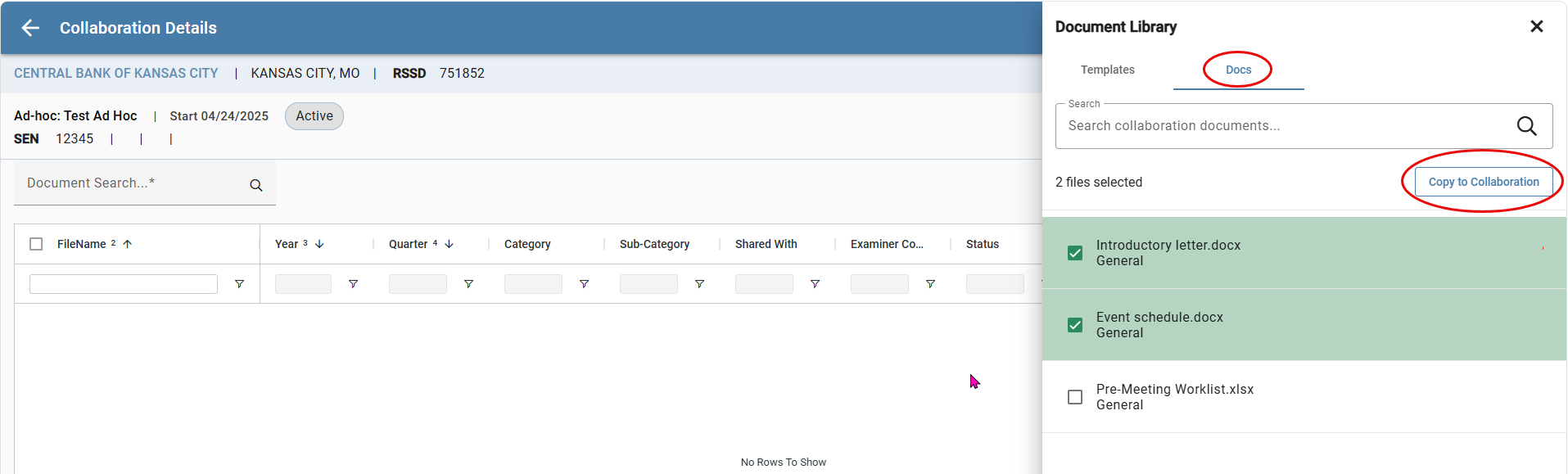Sort by Quarter column header
Screen dimensions: 1568x474
[x=408, y=244]
